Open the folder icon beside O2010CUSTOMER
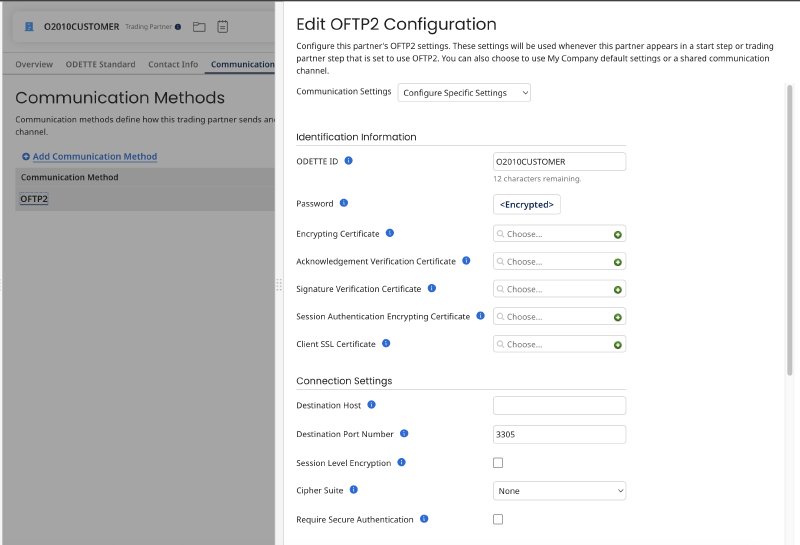This screenshot has height=545, width=800. [199, 27]
